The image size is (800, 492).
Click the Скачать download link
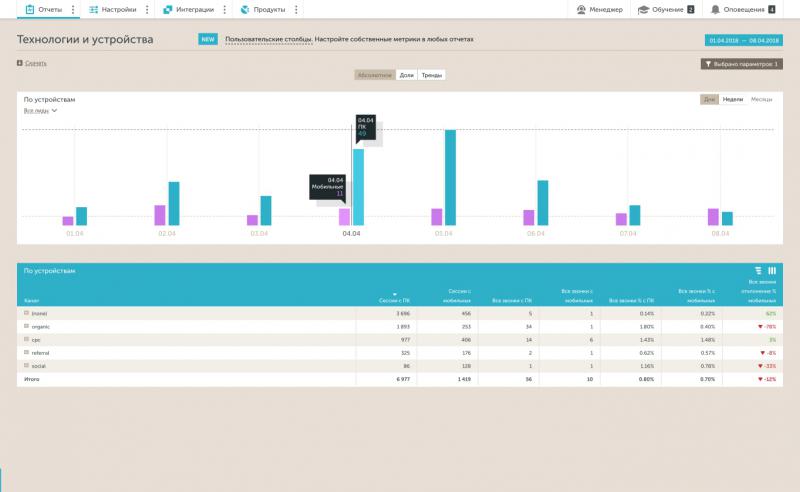point(35,63)
